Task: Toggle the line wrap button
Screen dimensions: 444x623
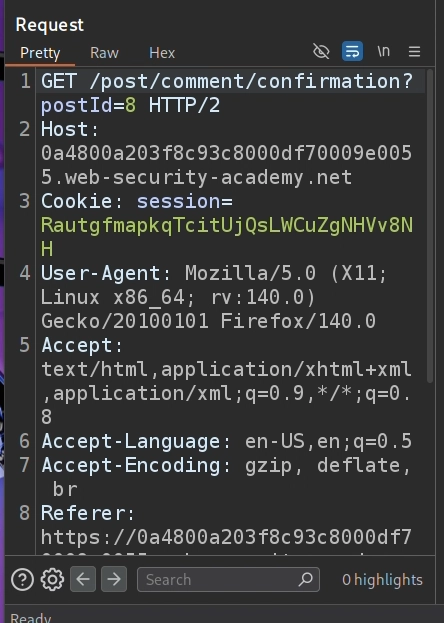Action: click(352, 52)
